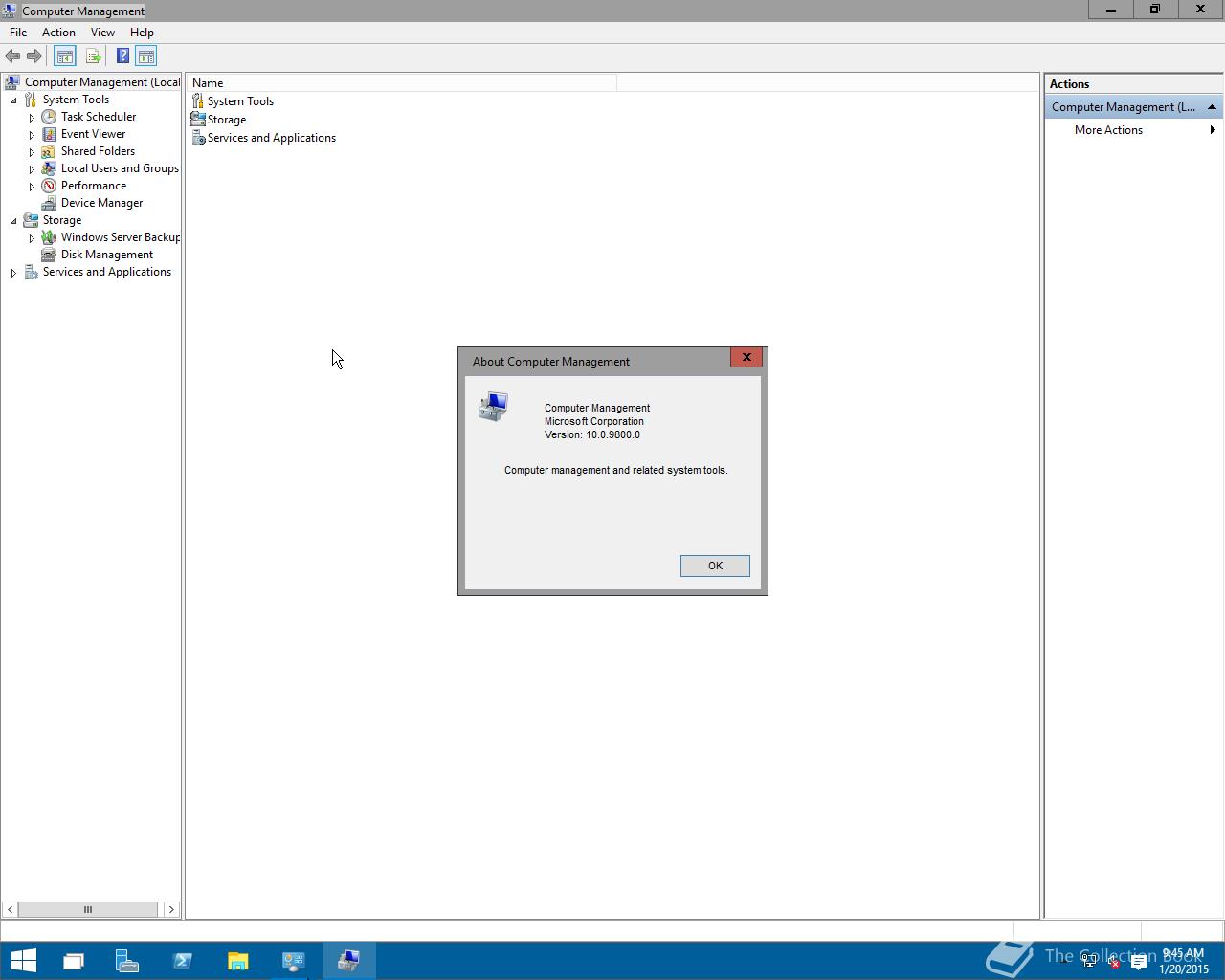Click the Version 10.0.9800.0 text in dialog
This screenshot has height=980, width=1225.
pyautogui.click(x=592, y=434)
